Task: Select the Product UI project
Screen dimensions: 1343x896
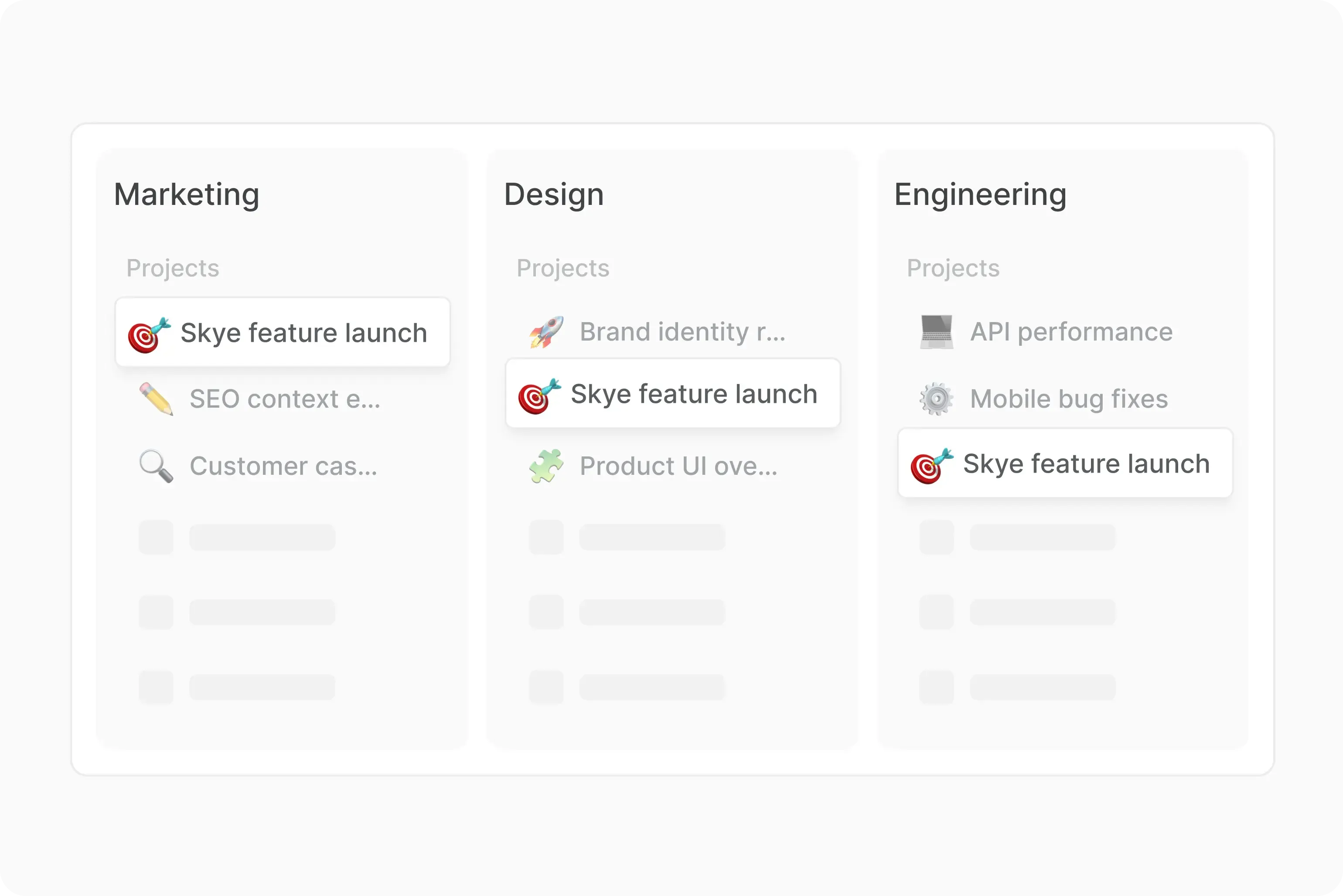Action: [x=678, y=466]
